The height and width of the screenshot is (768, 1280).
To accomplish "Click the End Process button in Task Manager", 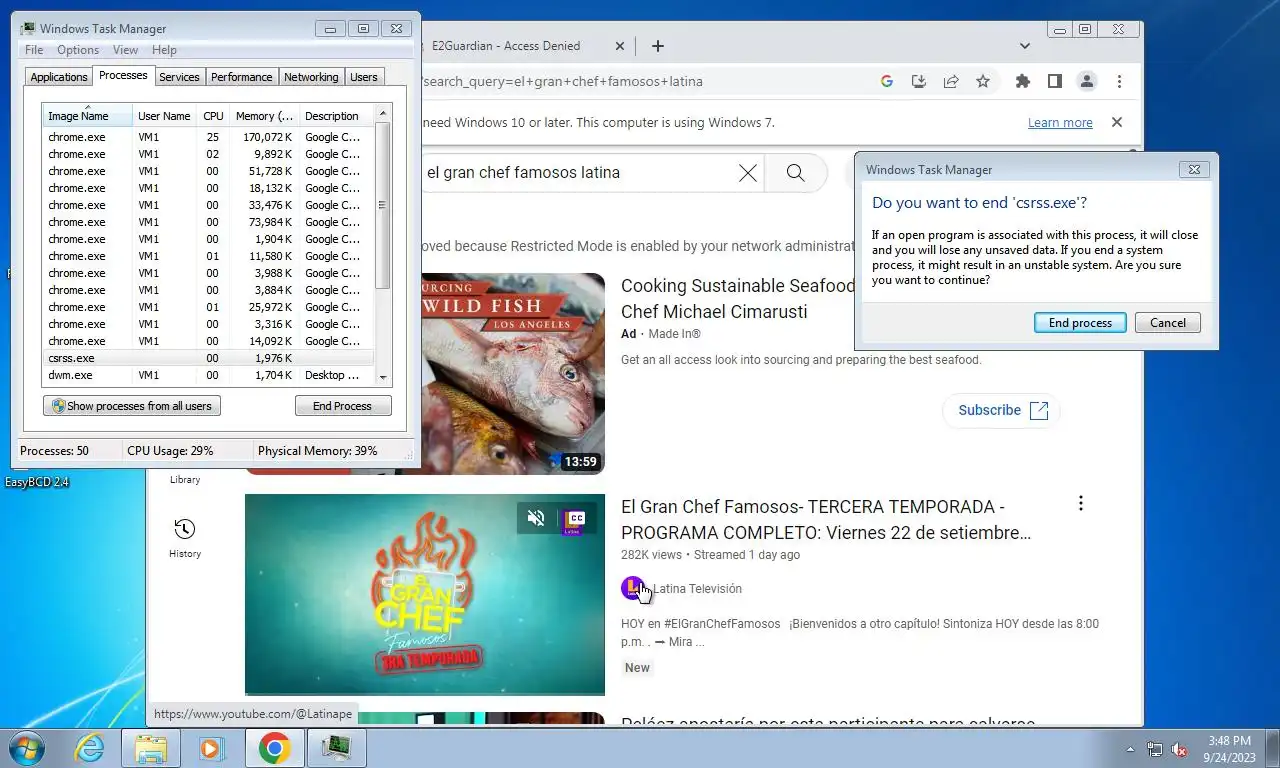I will pyautogui.click(x=342, y=406).
